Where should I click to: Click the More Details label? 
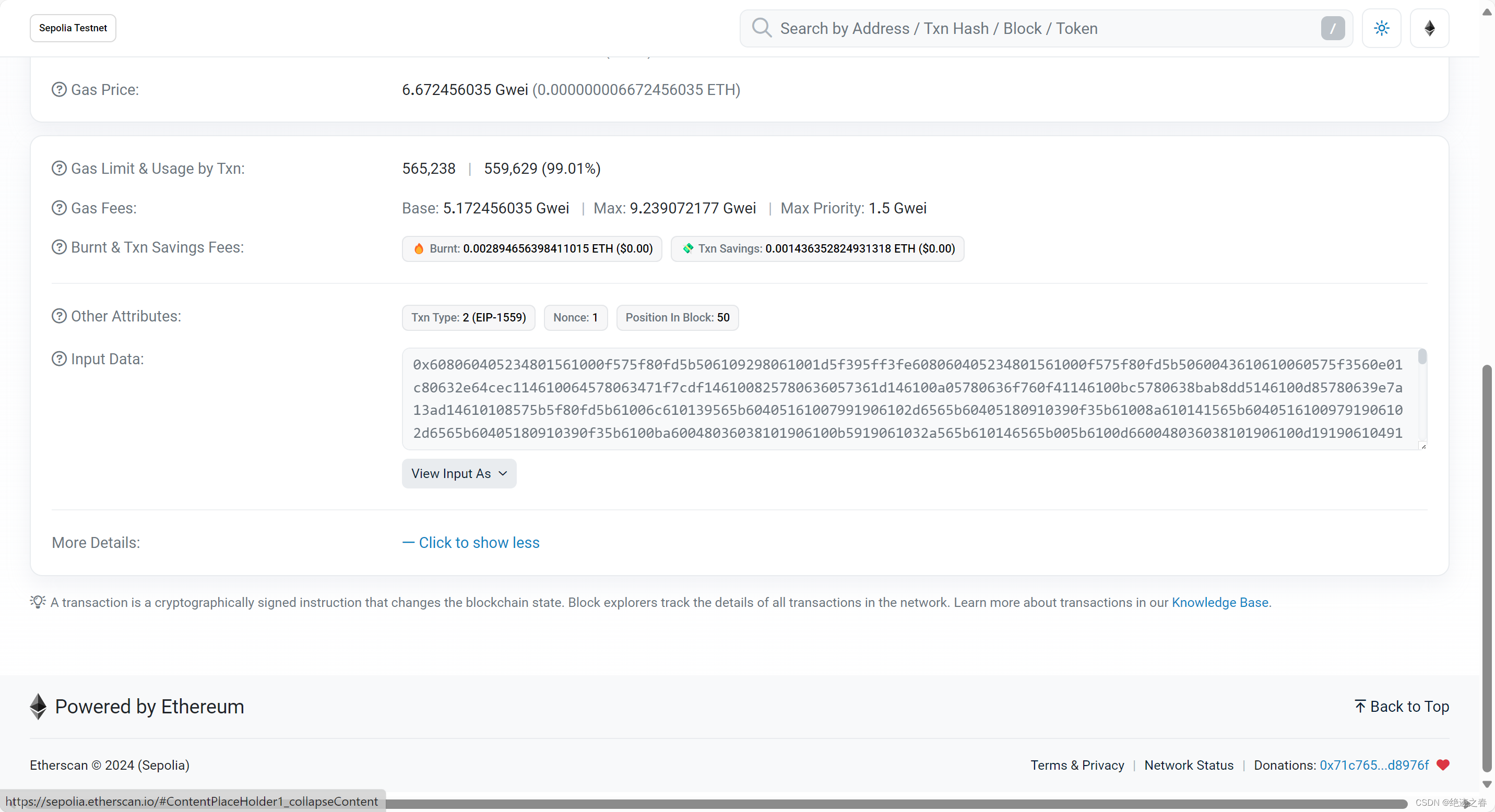pyautogui.click(x=96, y=542)
